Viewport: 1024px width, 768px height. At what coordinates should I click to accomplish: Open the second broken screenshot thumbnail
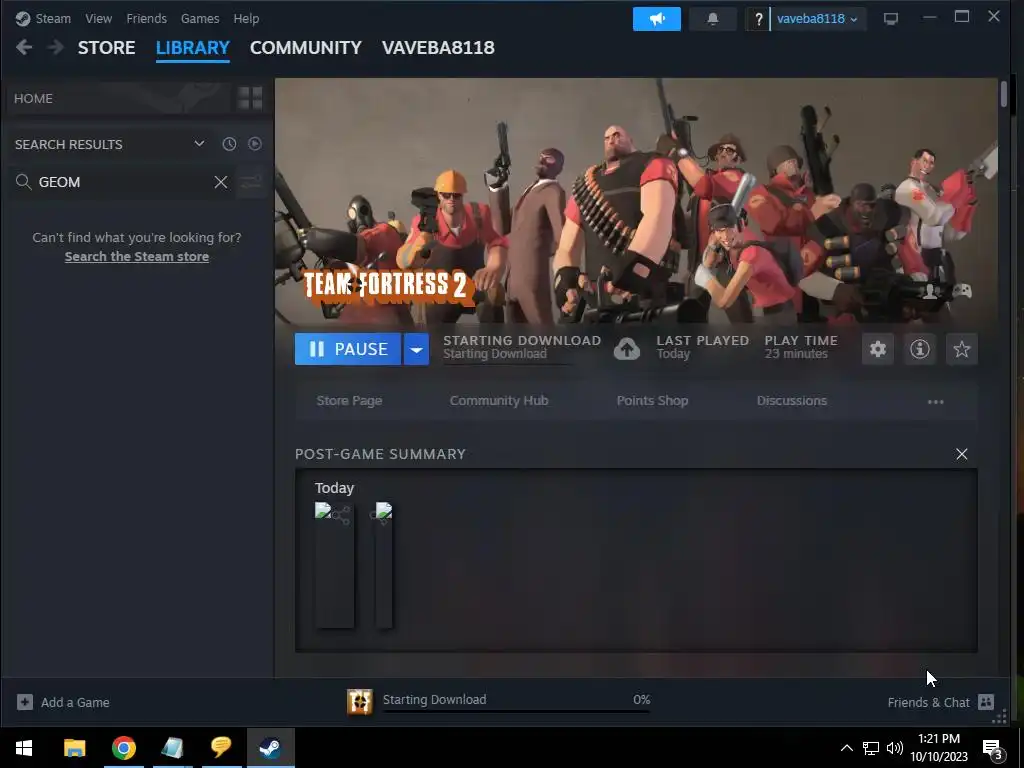coord(384,566)
